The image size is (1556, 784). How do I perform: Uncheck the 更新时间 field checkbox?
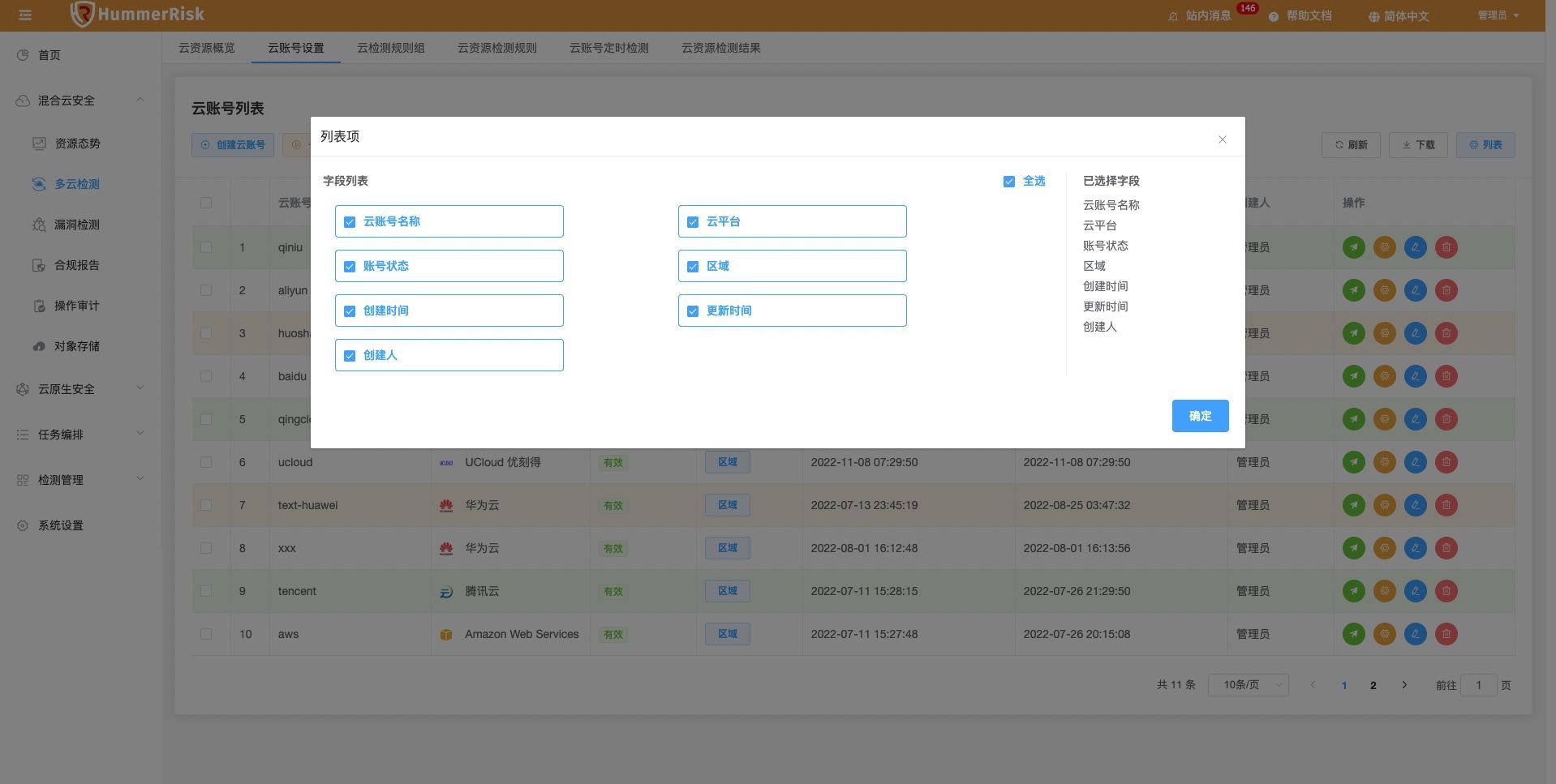point(693,311)
